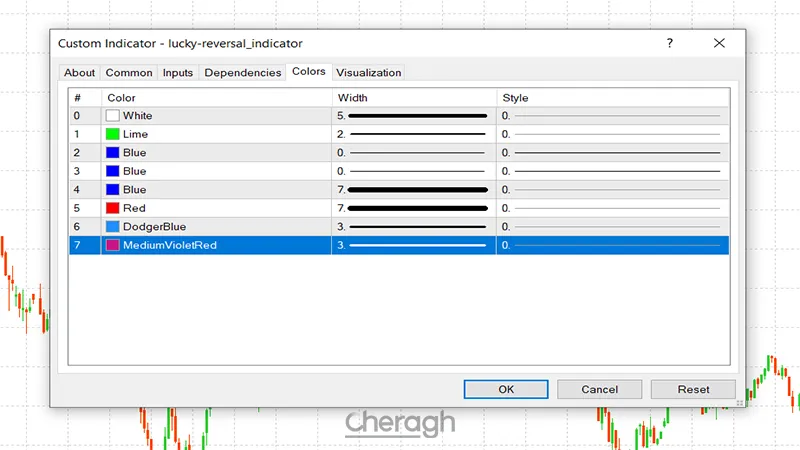Click the Red color swatch in row 5
Viewport: 800px width, 450px height.
(112, 208)
